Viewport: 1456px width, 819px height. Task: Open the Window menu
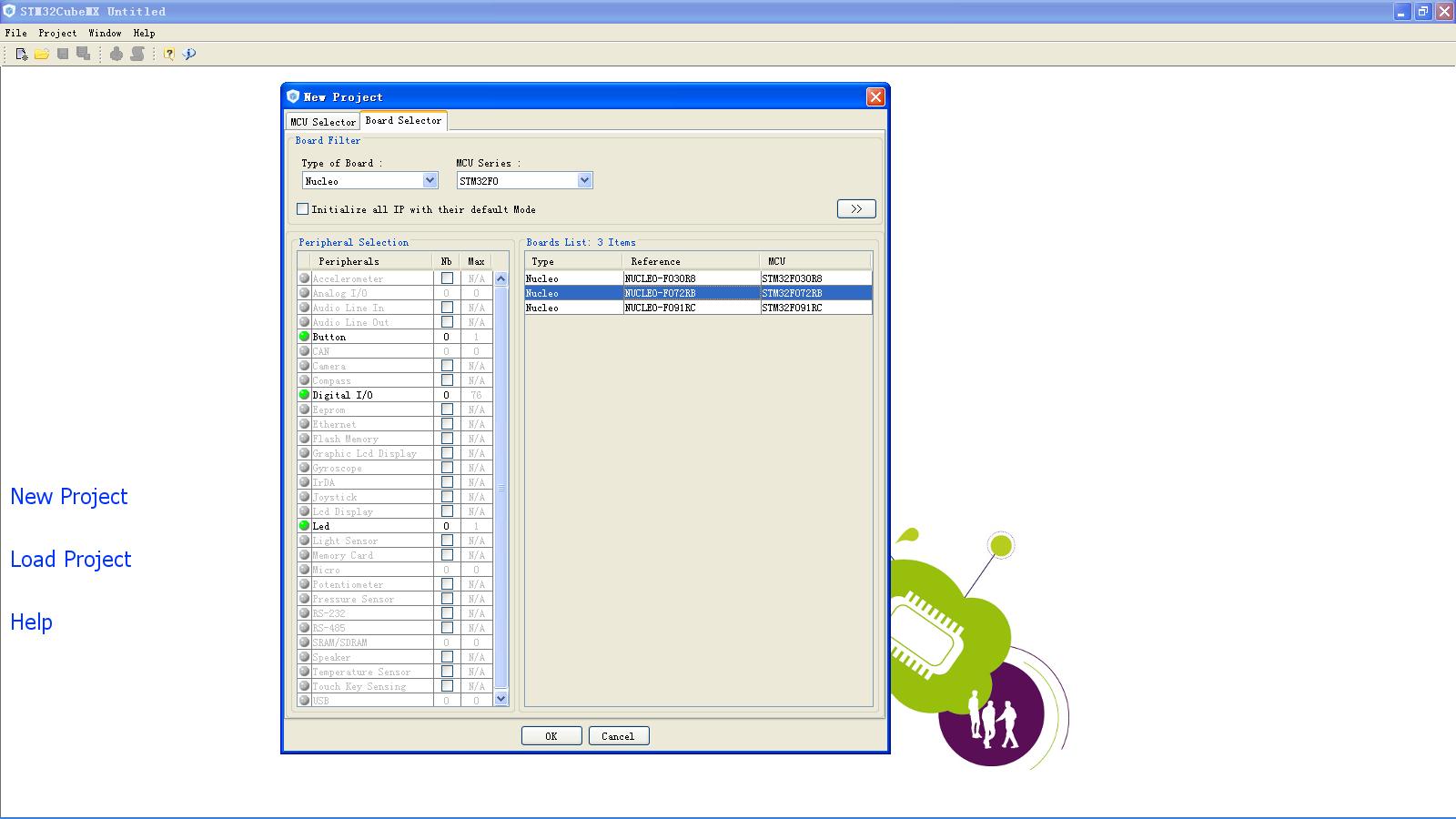(105, 33)
